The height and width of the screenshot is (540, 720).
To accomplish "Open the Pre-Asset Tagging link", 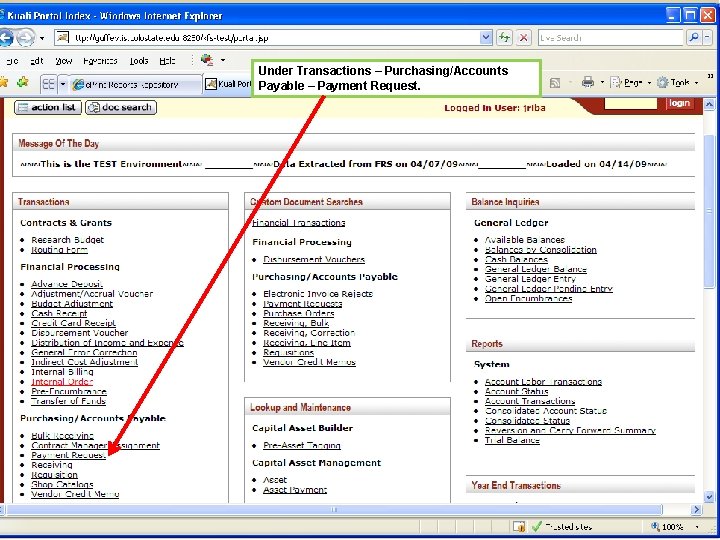I will [x=302, y=445].
